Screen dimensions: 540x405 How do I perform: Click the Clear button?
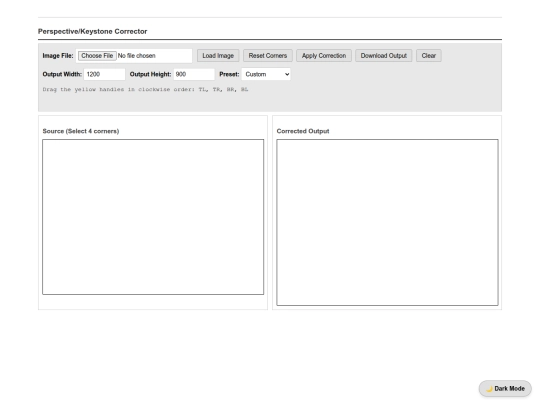coord(429,56)
